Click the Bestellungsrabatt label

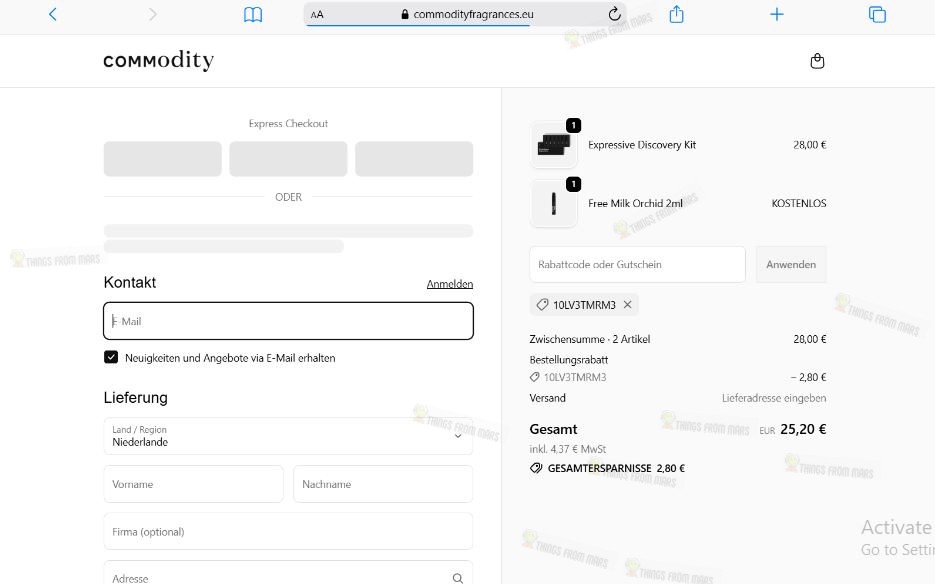tap(568, 360)
